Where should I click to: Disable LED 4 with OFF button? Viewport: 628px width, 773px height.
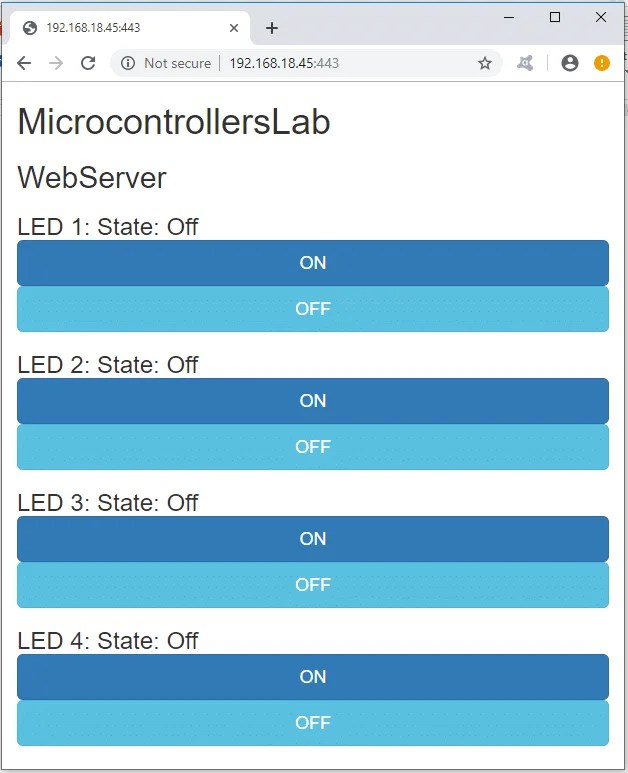(x=313, y=723)
